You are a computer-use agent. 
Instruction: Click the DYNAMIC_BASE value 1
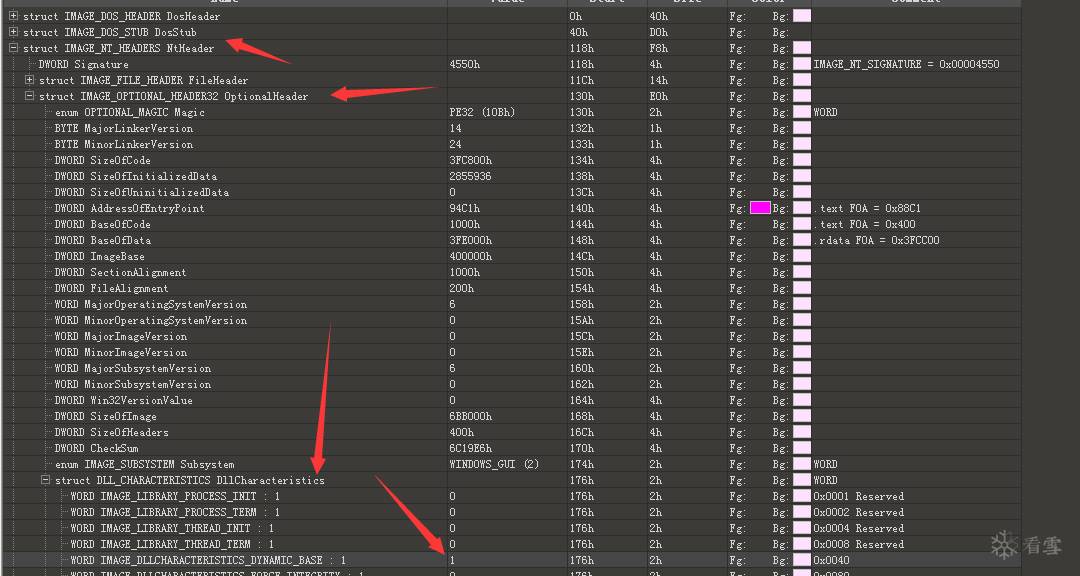pos(453,560)
